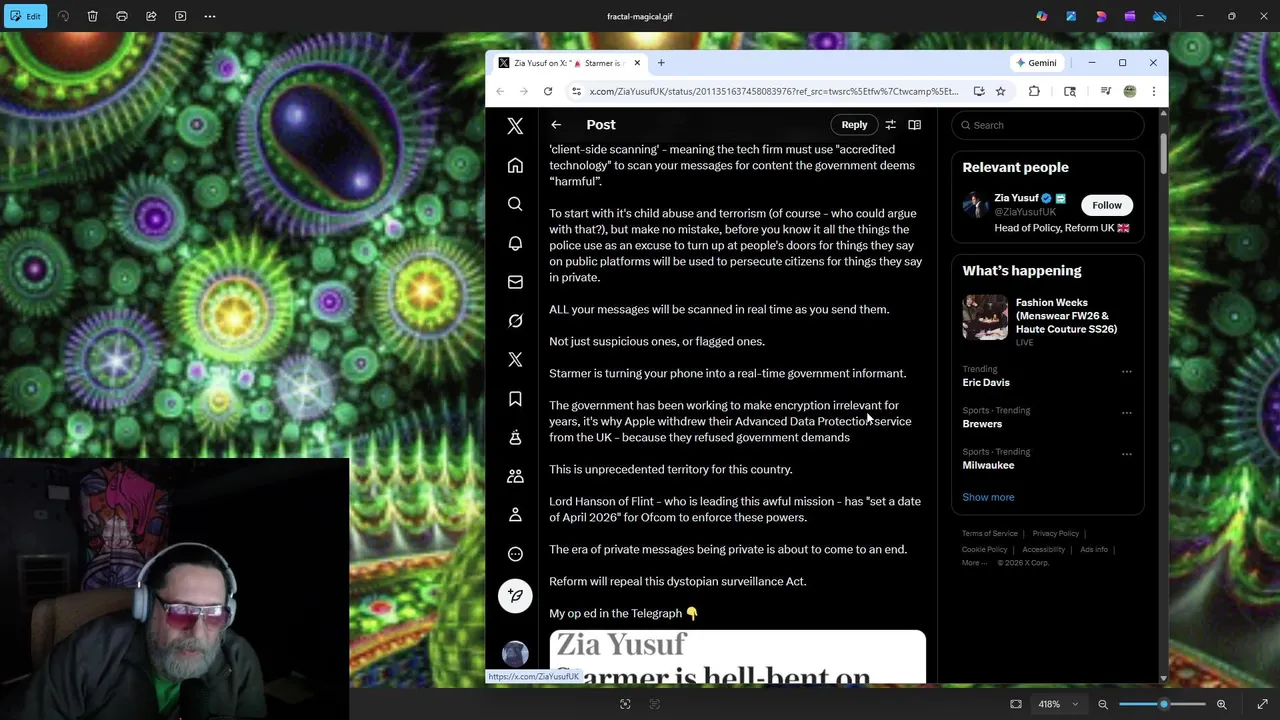Click the compose post feather button

pos(515,595)
